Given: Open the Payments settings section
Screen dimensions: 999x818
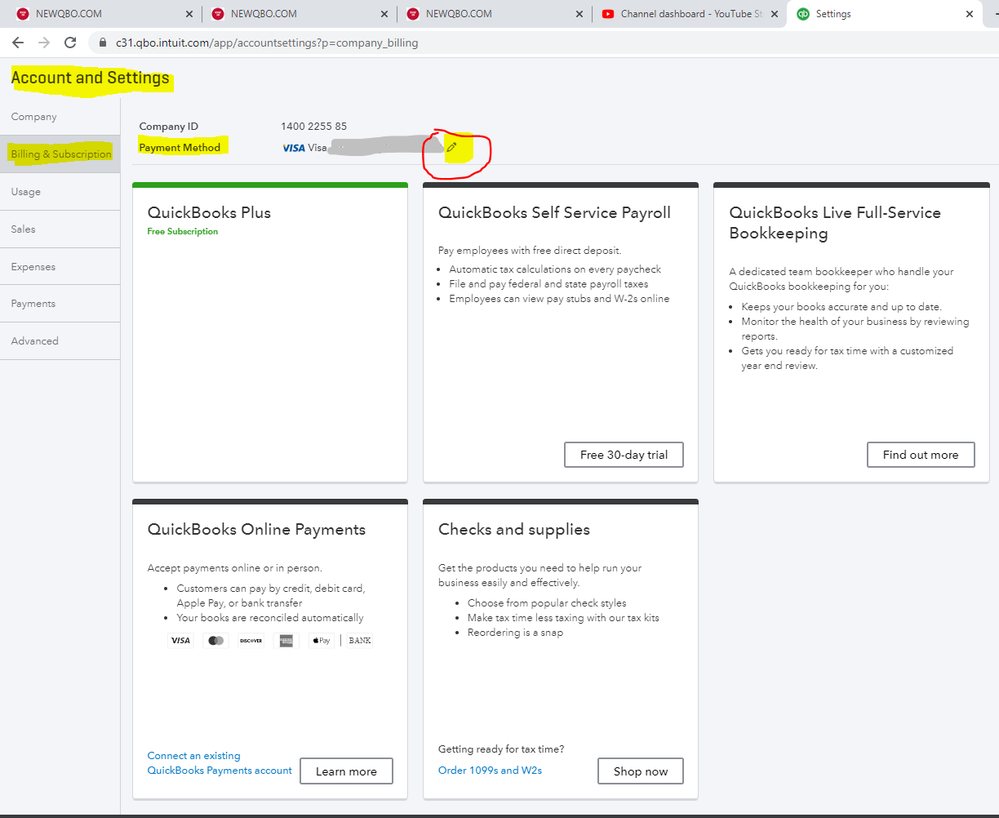Looking at the screenshot, I should tap(60, 303).
